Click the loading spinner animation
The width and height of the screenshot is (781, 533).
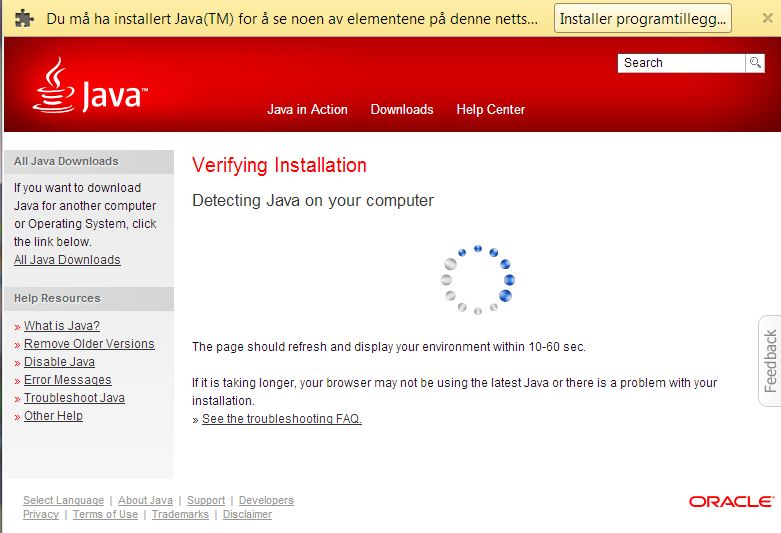tap(478, 279)
